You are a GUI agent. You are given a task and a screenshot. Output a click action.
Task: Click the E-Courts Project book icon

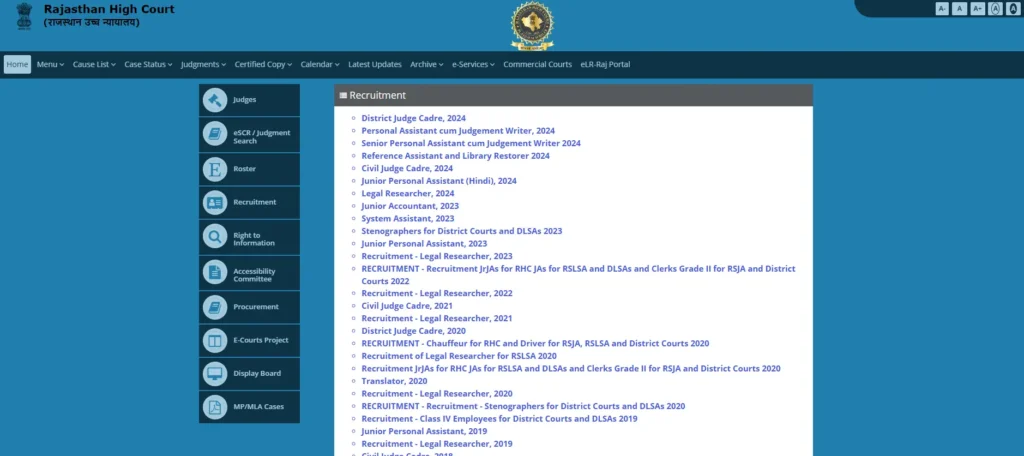coord(215,340)
